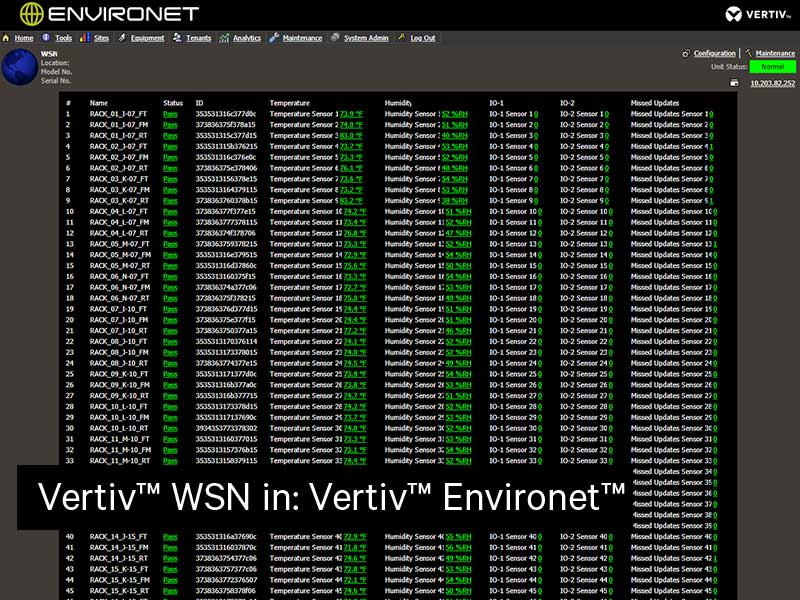Open the 10.203.82.252 IP address link

pos(772,84)
